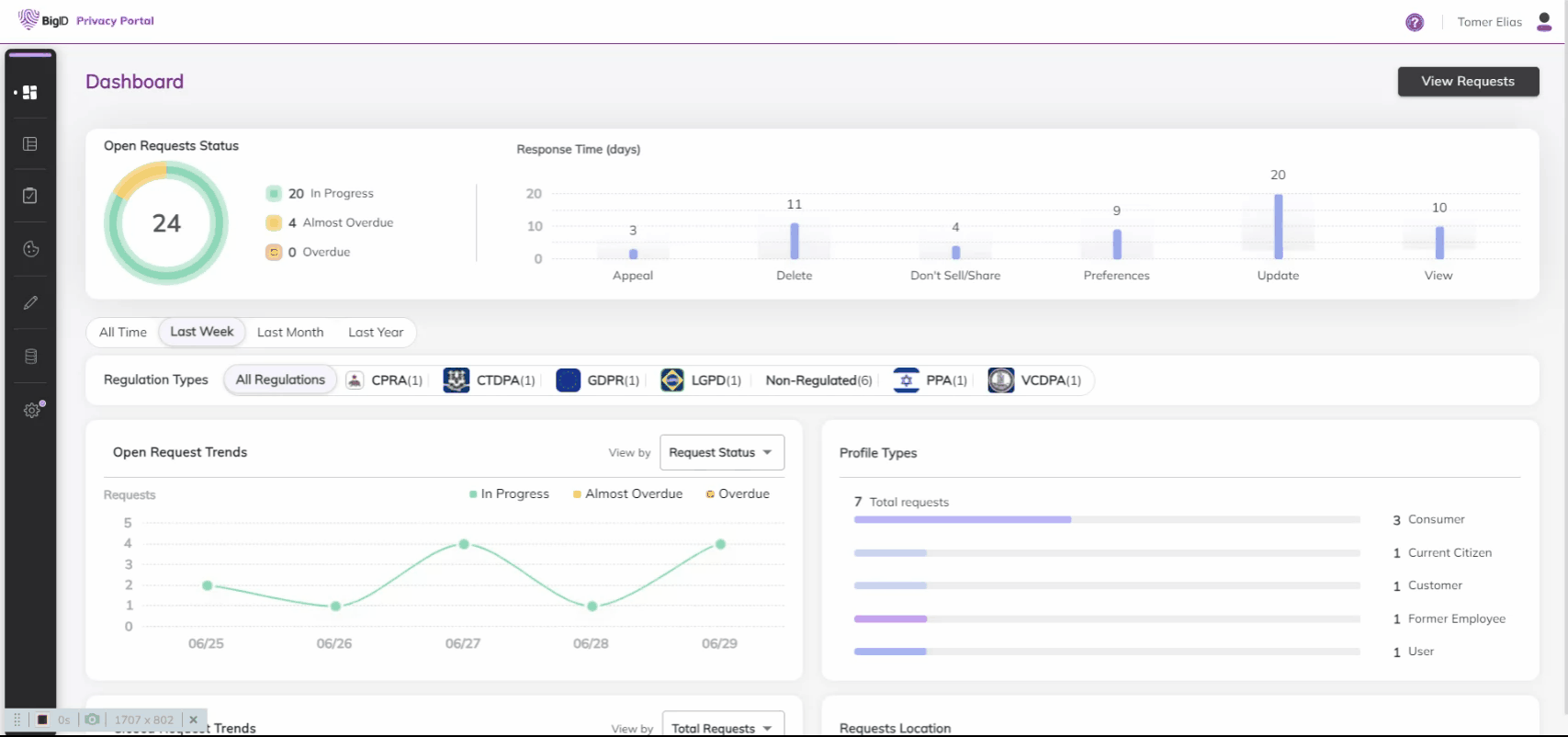Image resolution: width=1568 pixels, height=737 pixels.
Task: Open the dashboard grid icon in sidebar
Action: 30,93
